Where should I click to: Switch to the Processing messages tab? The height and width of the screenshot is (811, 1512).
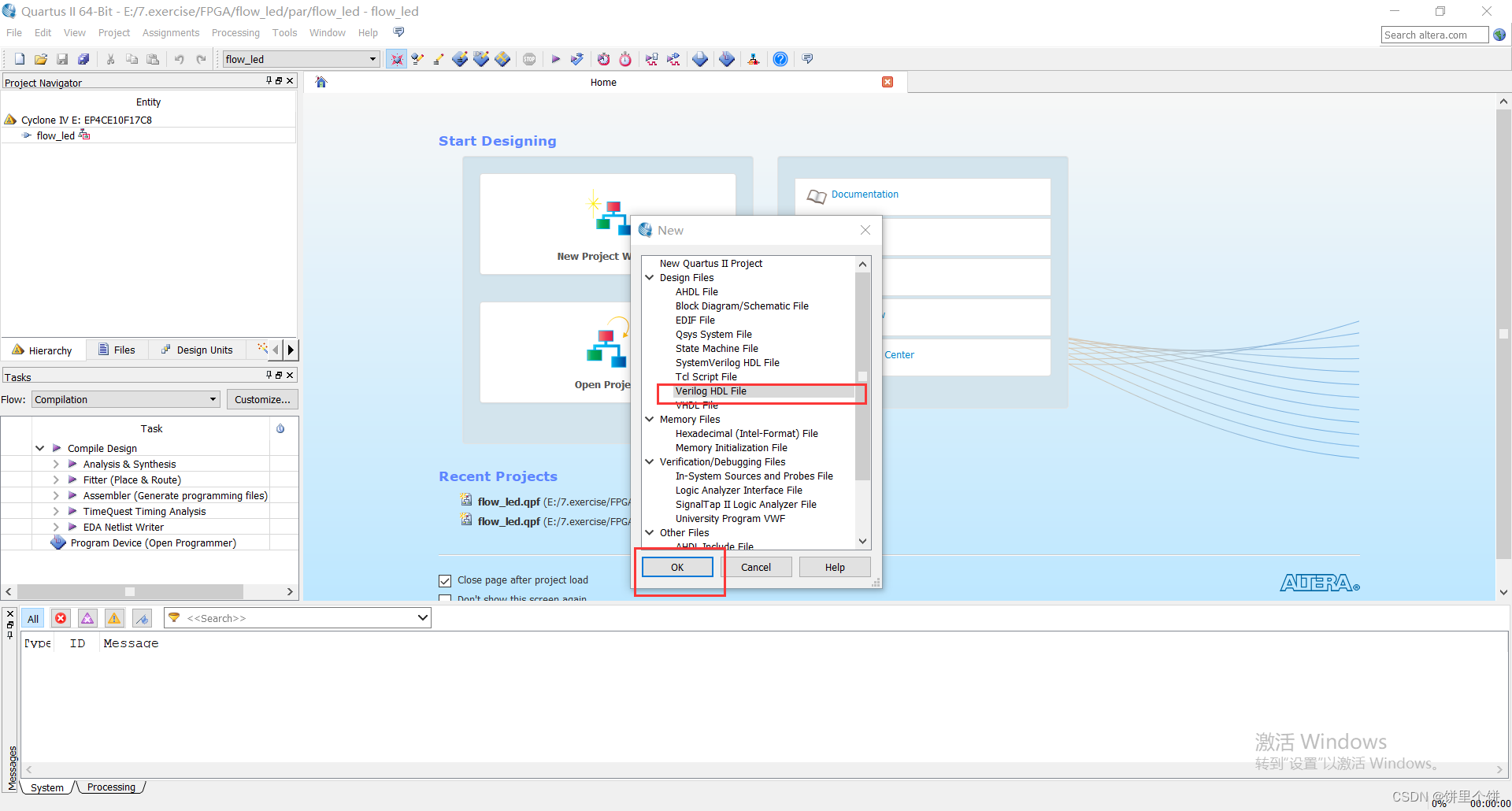tap(111, 787)
